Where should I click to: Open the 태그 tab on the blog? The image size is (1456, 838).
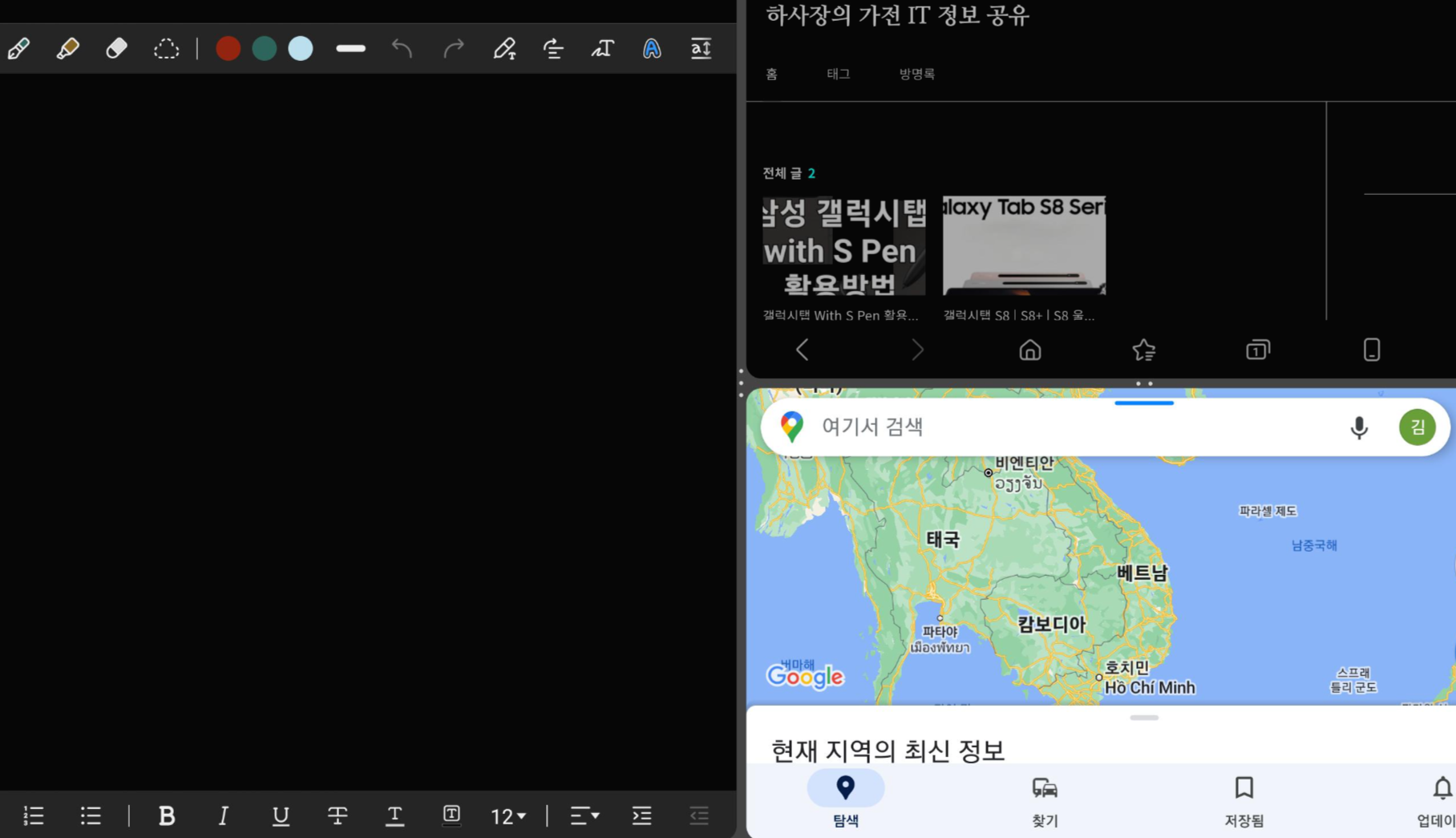[839, 74]
